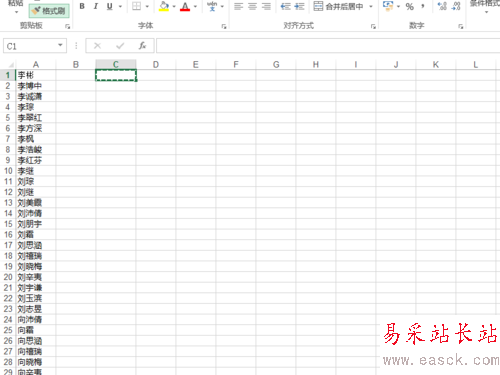
Task: Select column L header
Action: coord(476,64)
